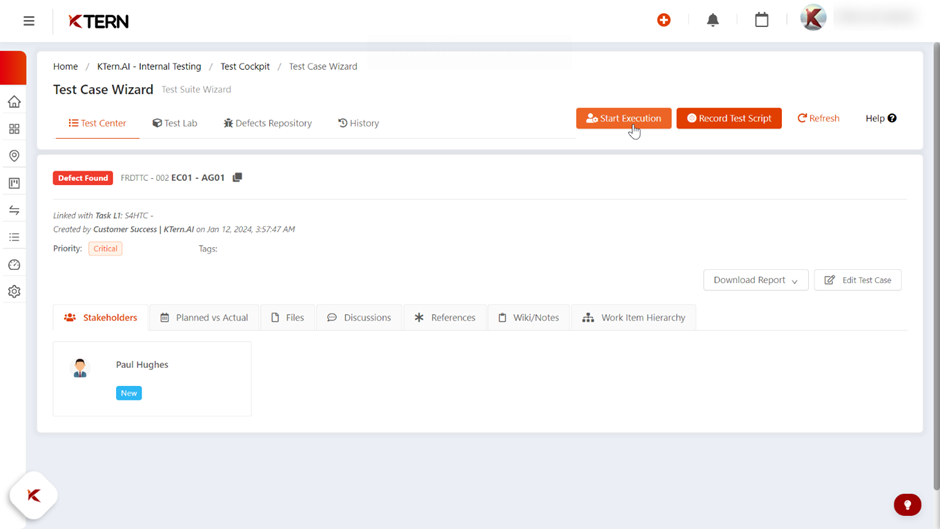
Task: Click the red lightbulb tips button
Action: 907,504
